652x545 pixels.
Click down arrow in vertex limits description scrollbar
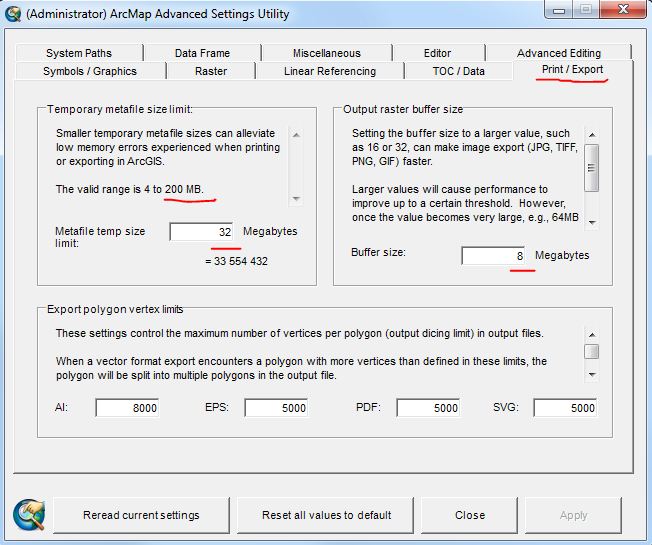592,375
